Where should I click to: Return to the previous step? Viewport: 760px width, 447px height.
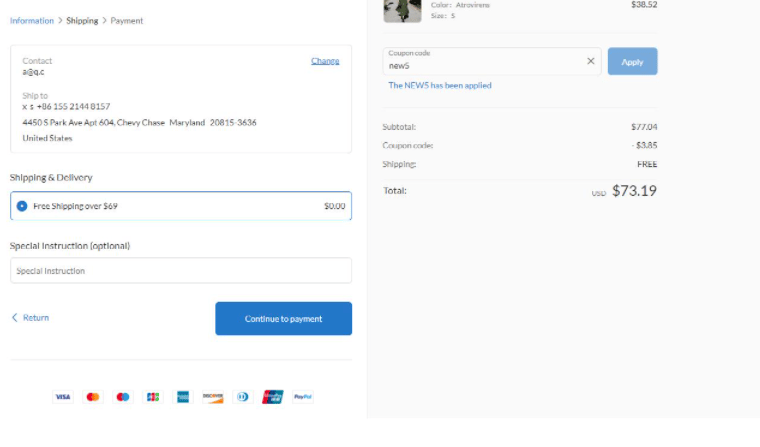click(31, 318)
